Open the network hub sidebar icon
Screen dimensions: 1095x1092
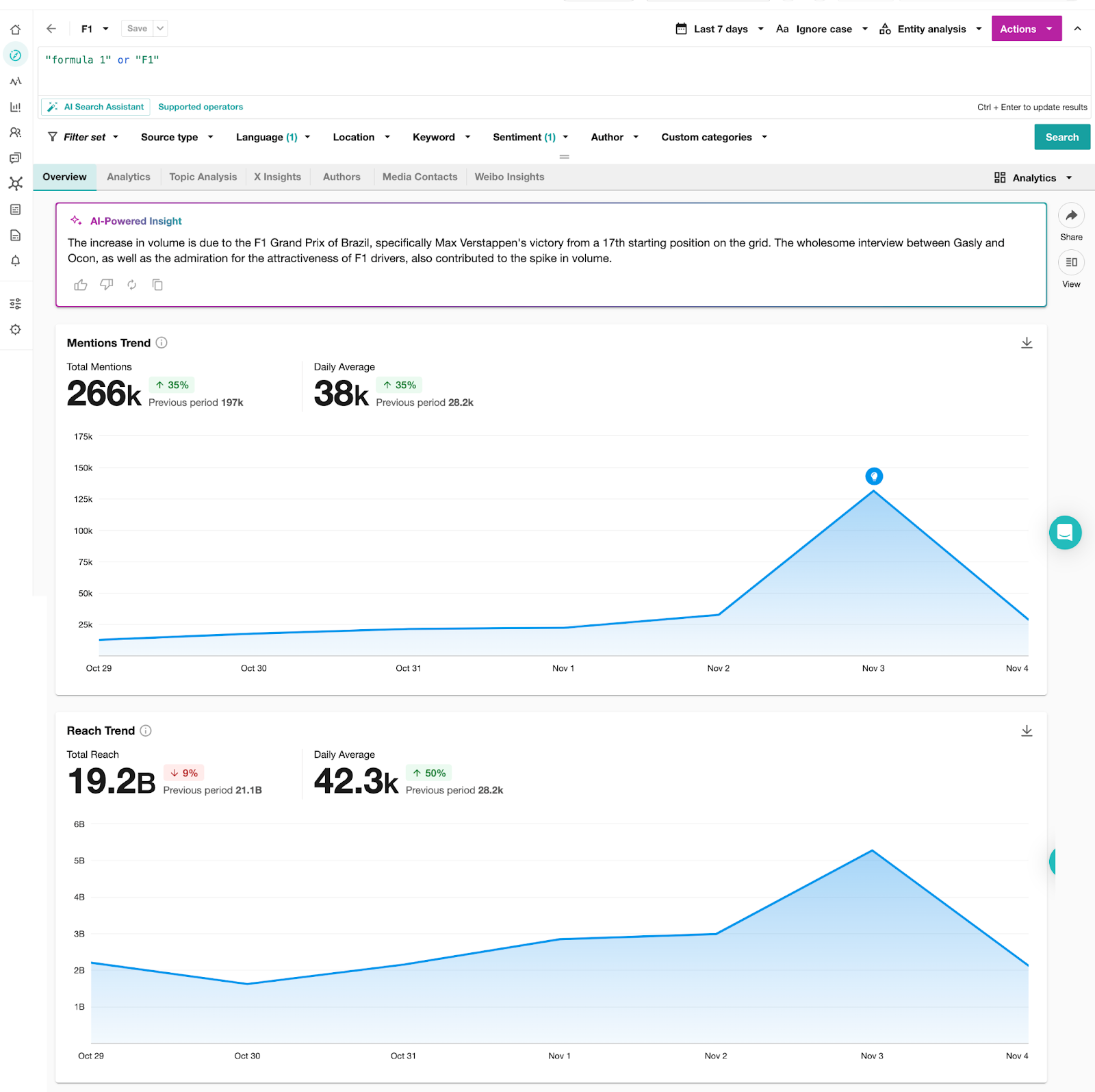[15, 183]
